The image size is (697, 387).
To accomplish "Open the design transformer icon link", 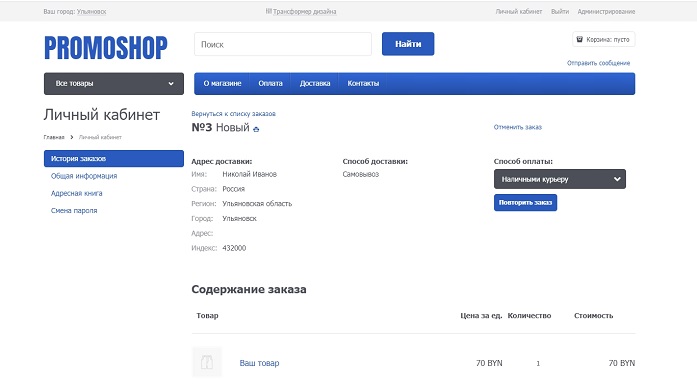I will click(x=268, y=11).
